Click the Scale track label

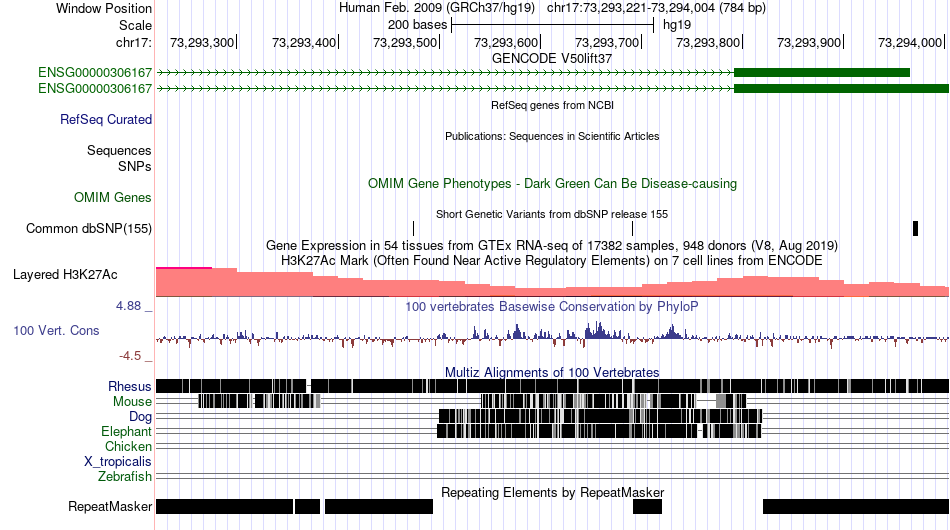point(135,25)
